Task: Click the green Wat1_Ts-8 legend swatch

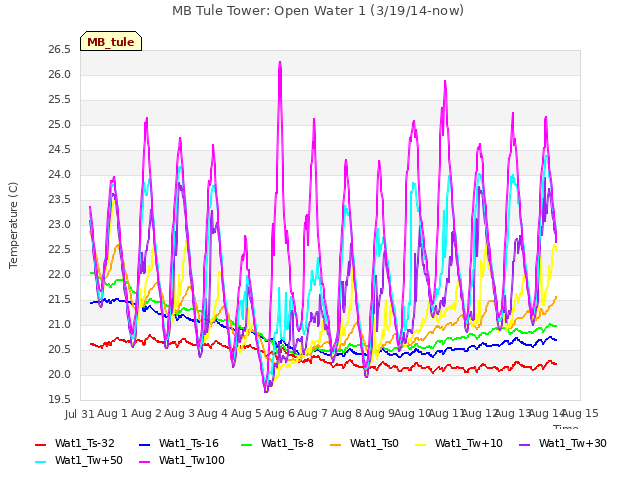Action: pos(247,444)
